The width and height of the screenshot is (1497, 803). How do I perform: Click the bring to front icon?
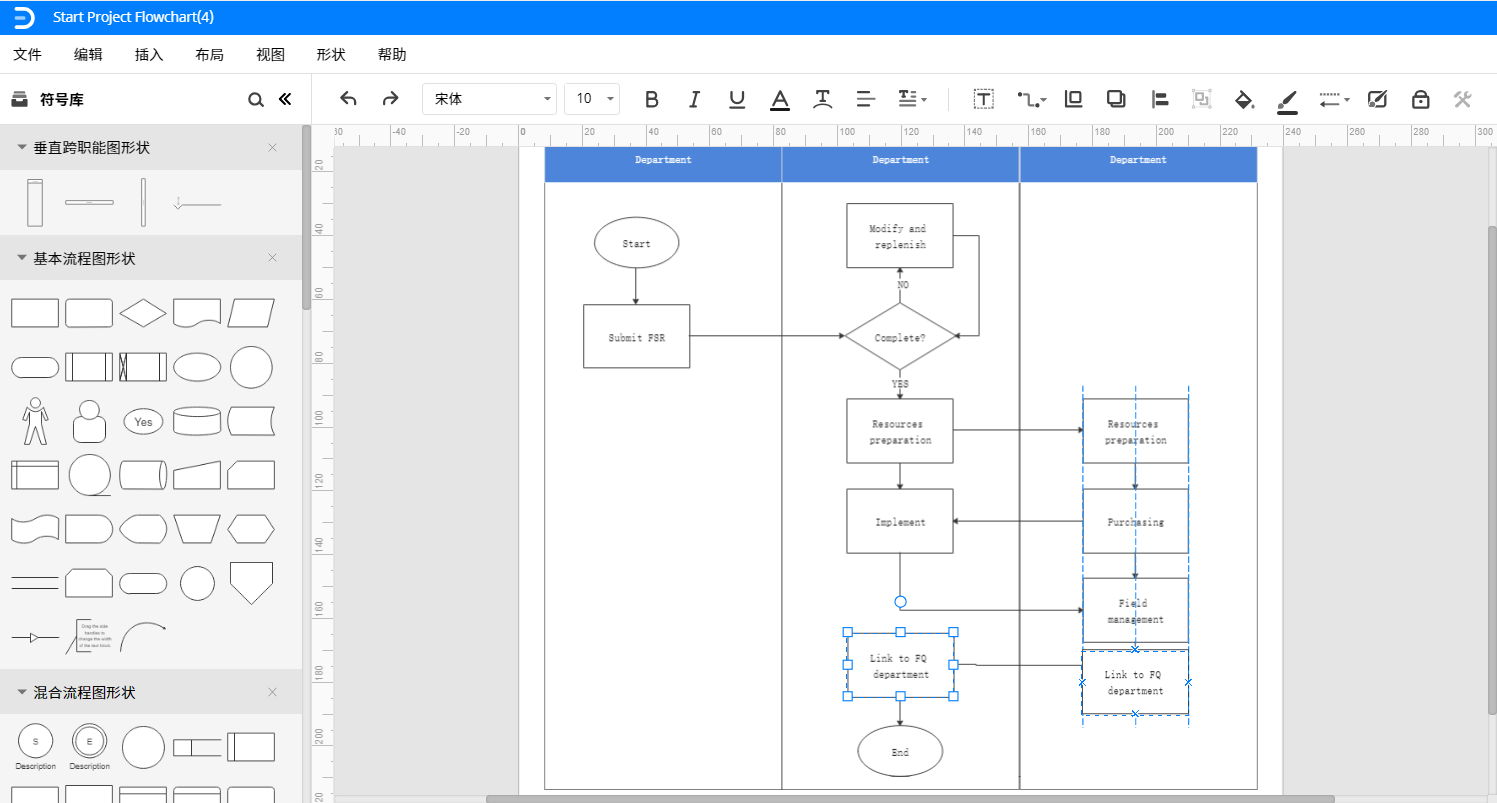(1073, 98)
